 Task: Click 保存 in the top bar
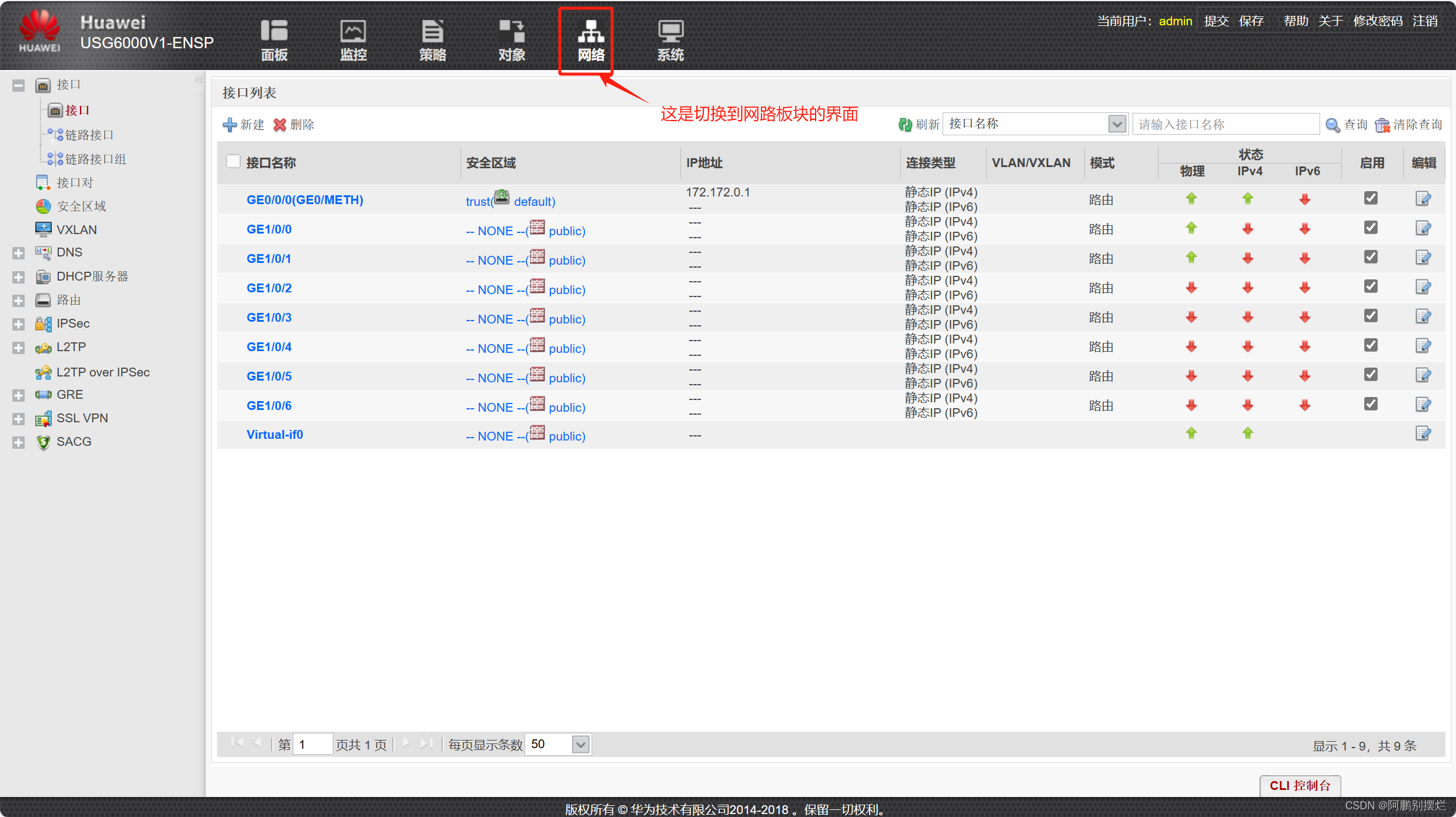click(x=1251, y=21)
